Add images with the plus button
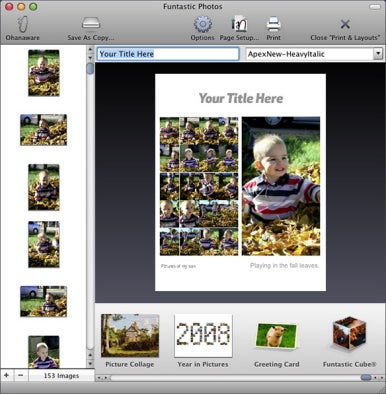386x394 pixels. click(x=6, y=376)
